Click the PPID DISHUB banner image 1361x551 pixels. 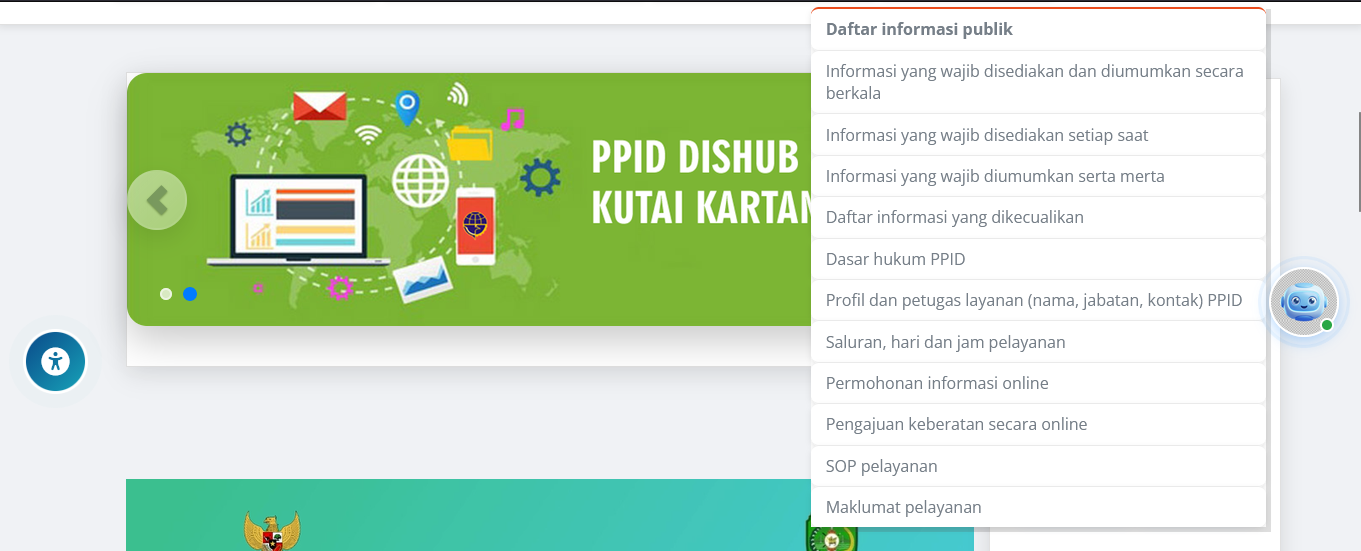click(x=469, y=199)
